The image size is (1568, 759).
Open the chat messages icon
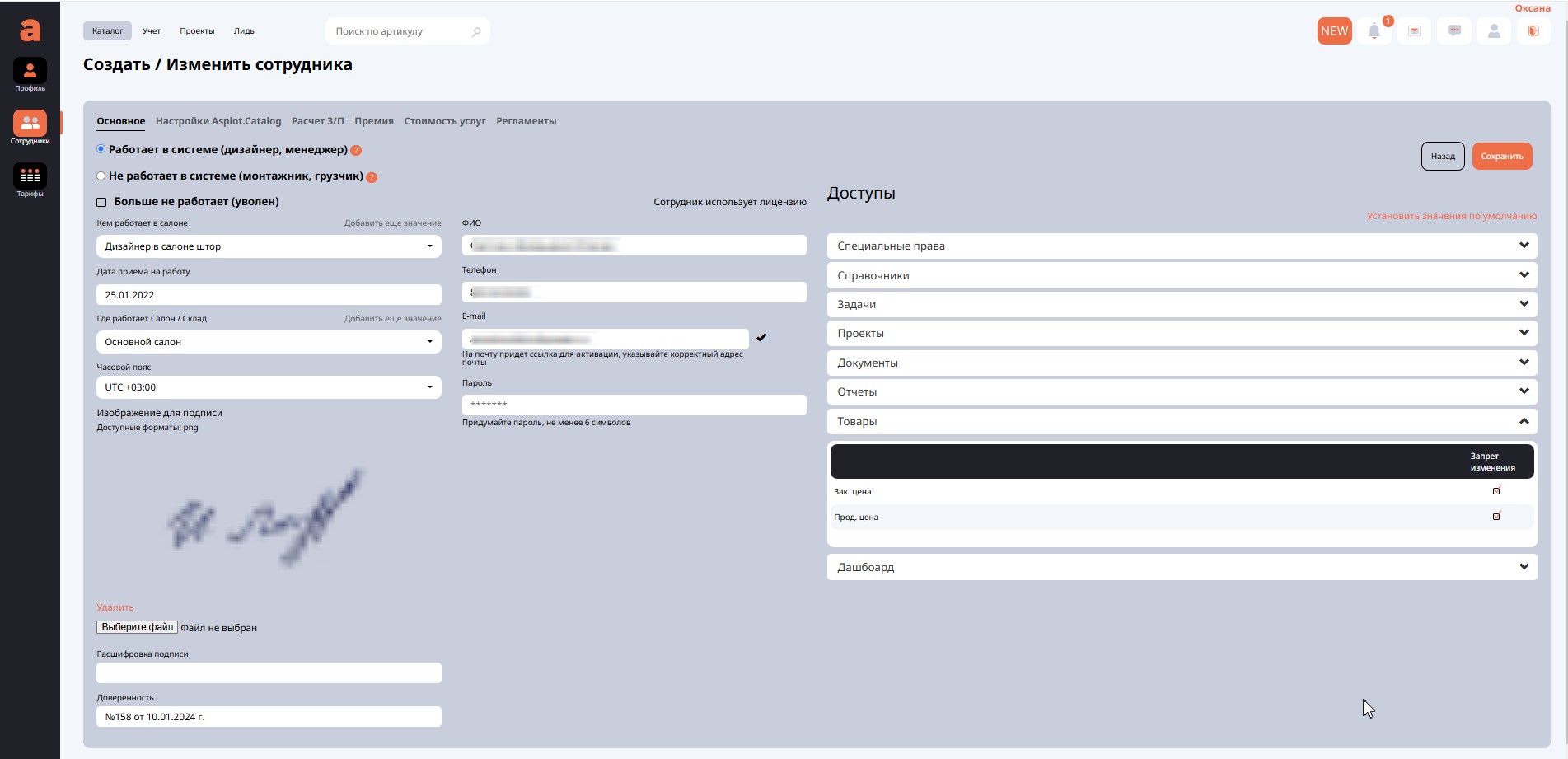pos(1454,31)
